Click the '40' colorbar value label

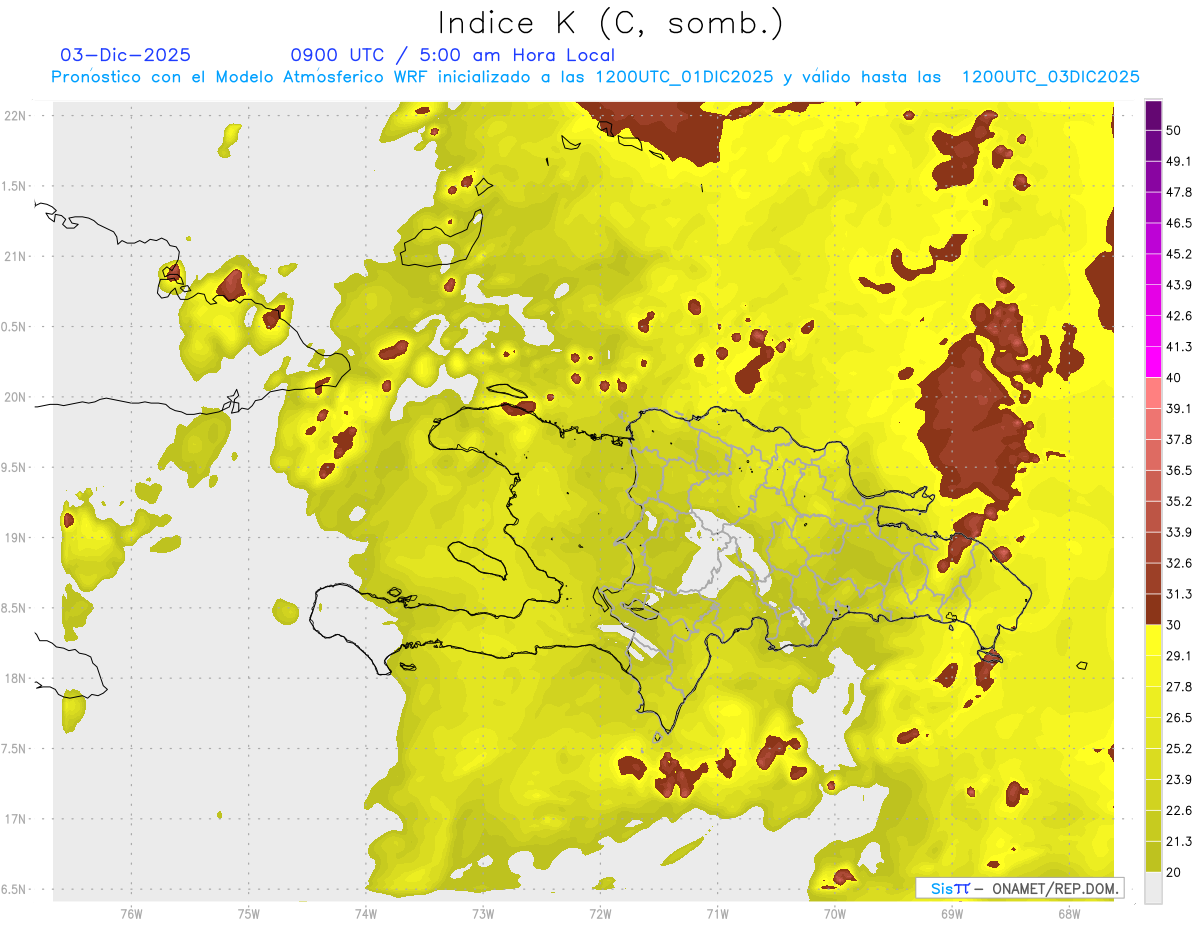point(1174,378)
